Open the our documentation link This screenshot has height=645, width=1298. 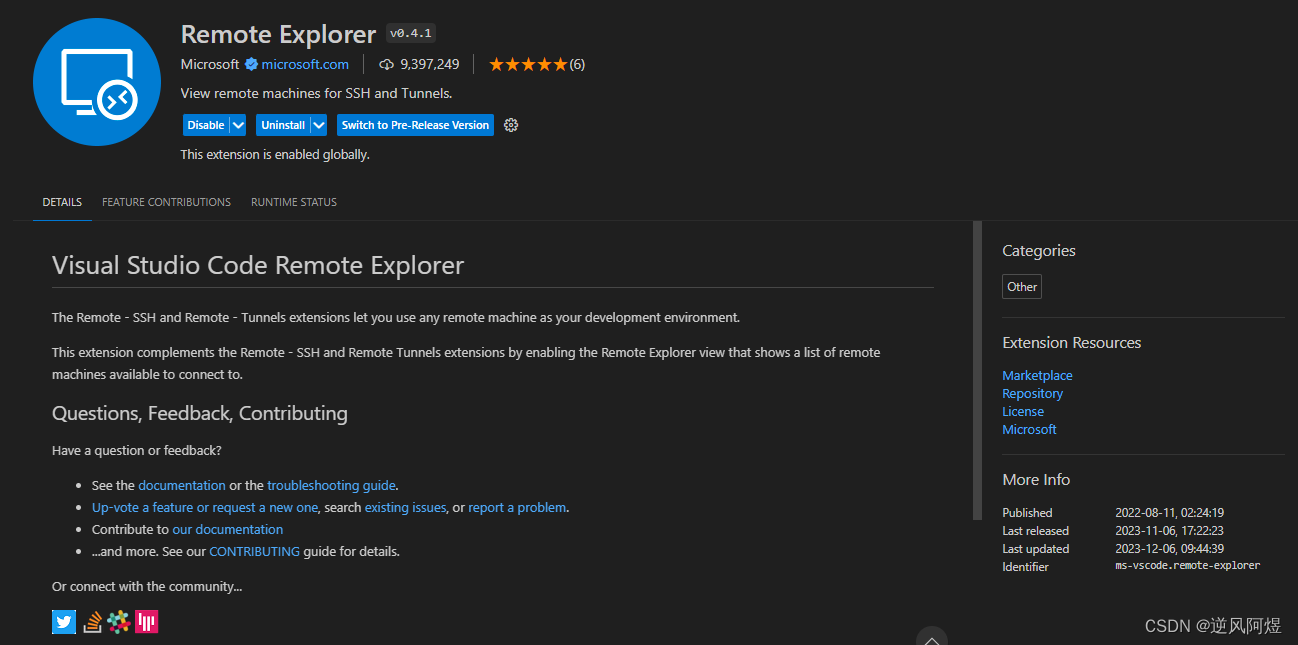[228, 529]
